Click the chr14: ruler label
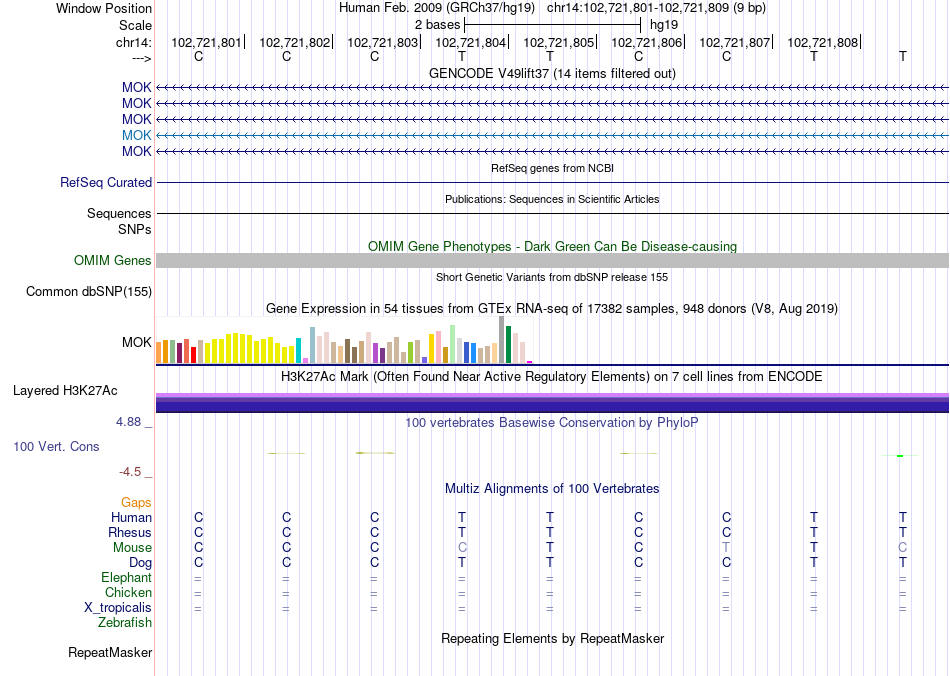 coord(134,42)
